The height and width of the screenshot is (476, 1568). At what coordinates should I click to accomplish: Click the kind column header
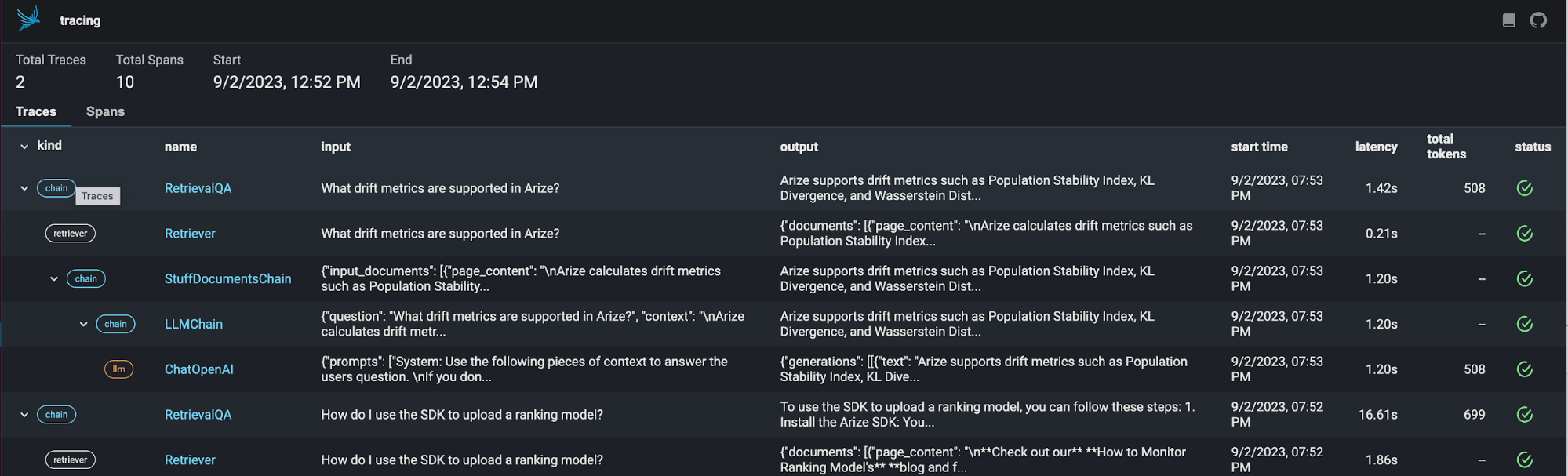pos(49,146)
